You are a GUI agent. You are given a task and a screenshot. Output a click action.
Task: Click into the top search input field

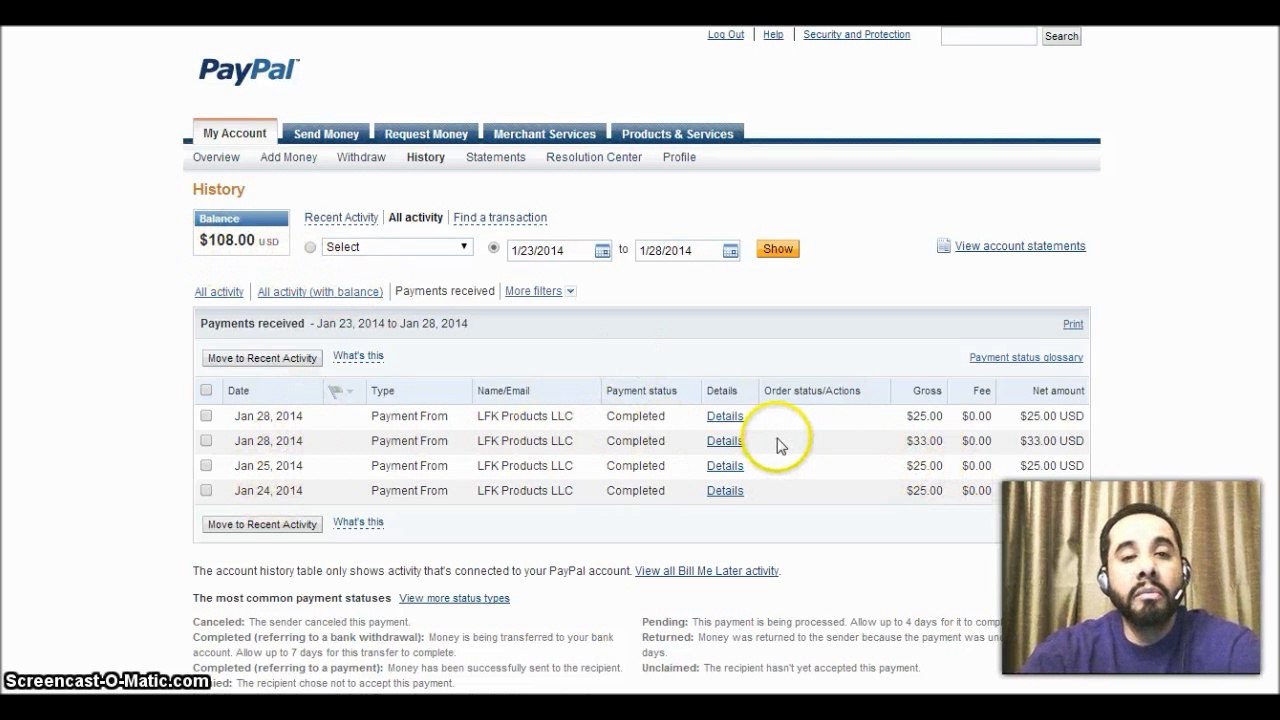pyautogui.click(x=988, y=36)
